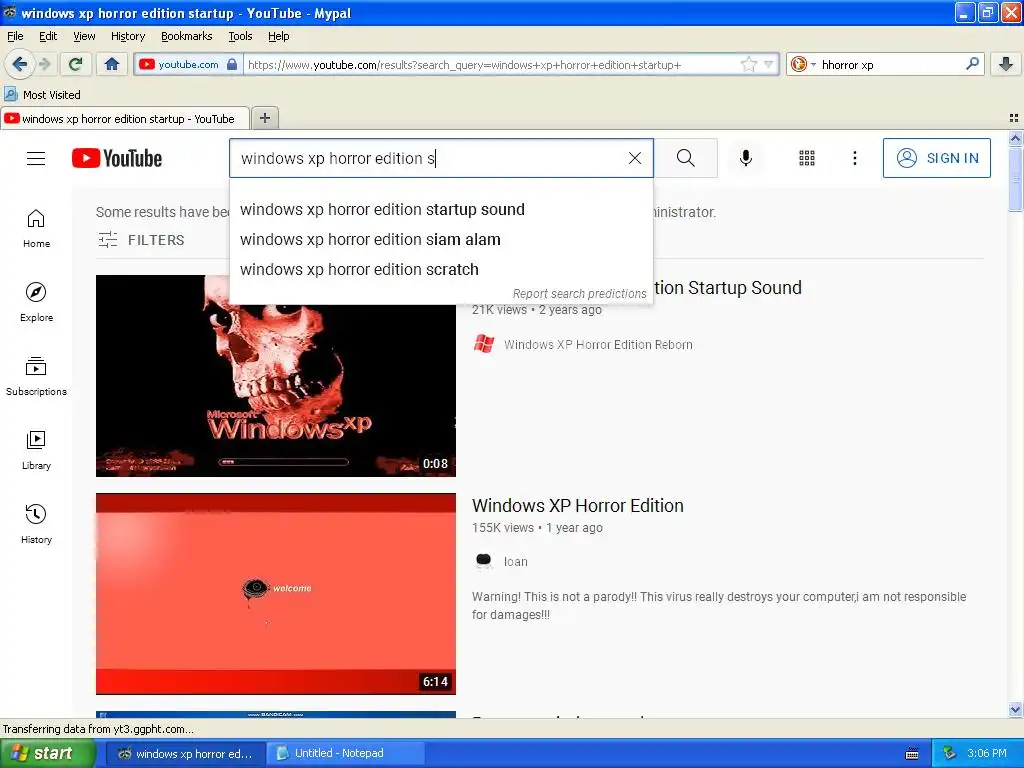
Task: Open History in the YouTube sidebar
Action: 36,524
